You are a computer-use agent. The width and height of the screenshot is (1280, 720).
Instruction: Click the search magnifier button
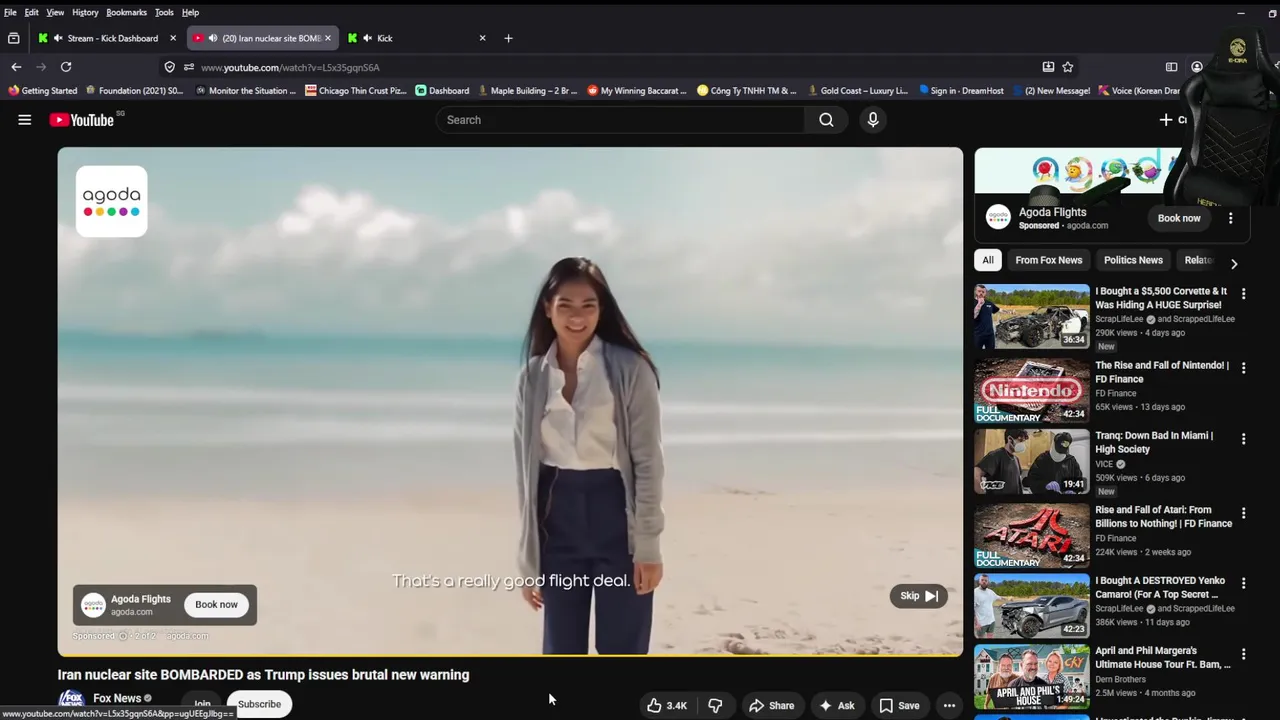[826, 120]
